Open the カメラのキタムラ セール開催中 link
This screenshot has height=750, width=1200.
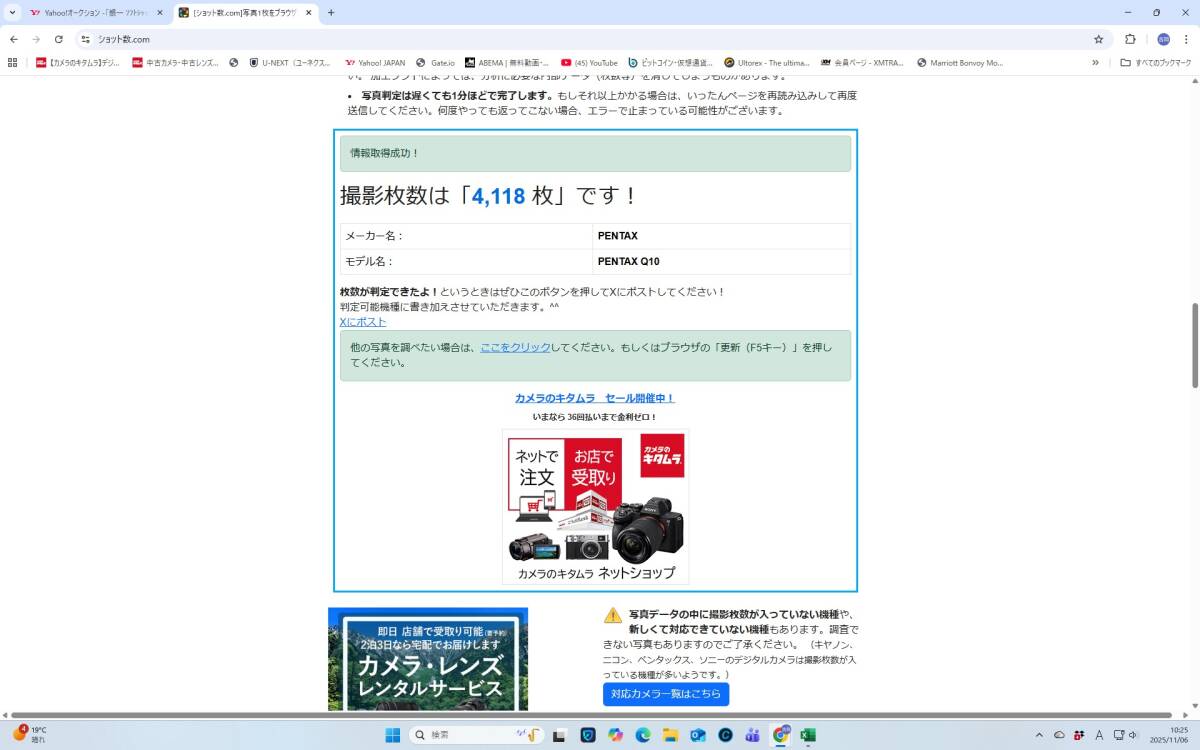click(595, 398)
